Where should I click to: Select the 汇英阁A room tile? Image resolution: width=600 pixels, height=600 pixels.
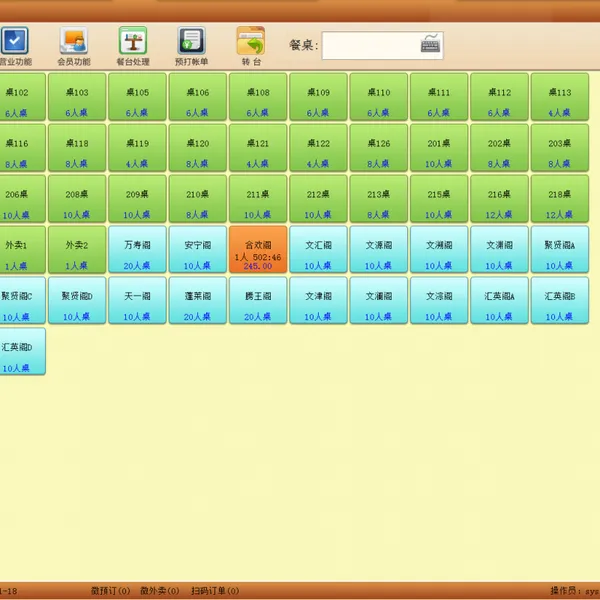(x=499, y=300)
